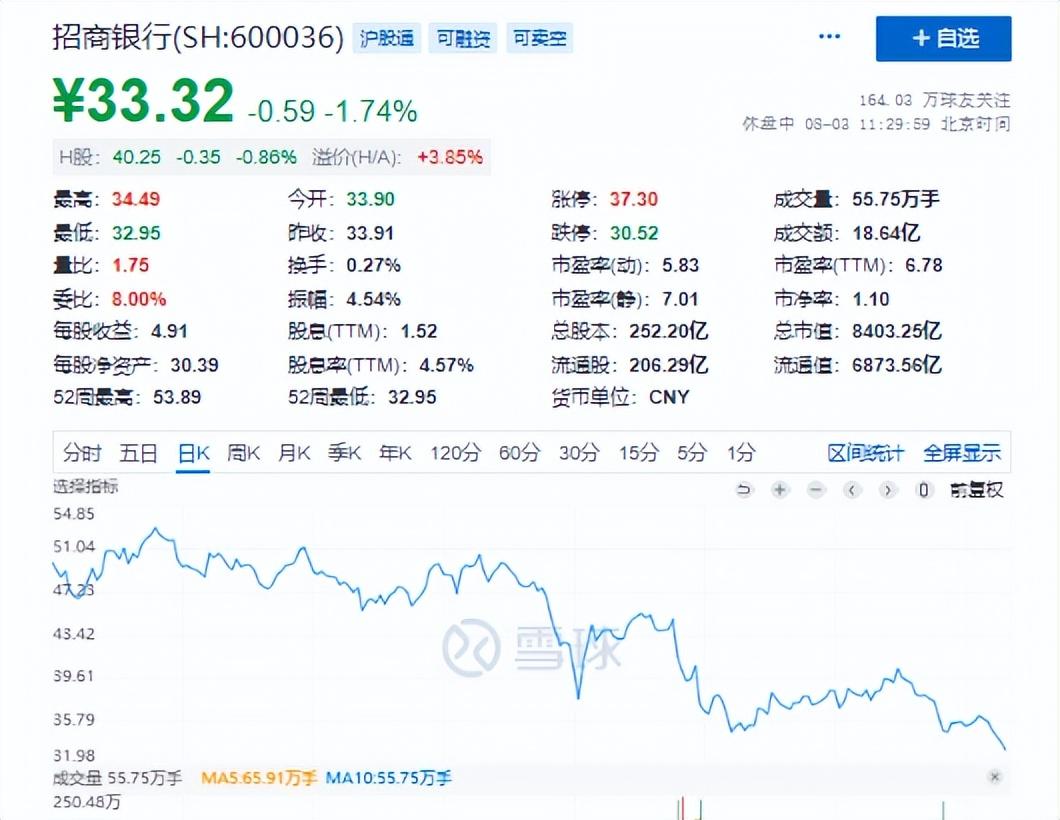Click the 总市值 value 8403.25亿
This screenshot has height=820, width=1060.
[896, 331]
